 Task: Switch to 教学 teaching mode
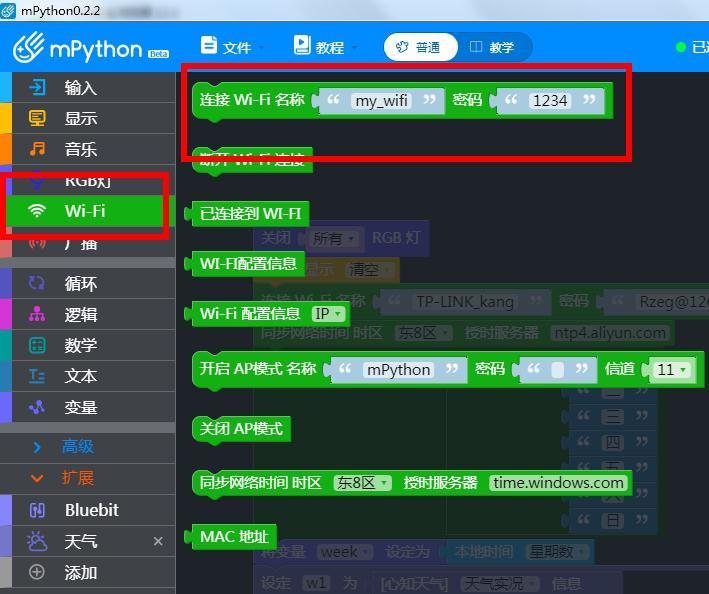[494, 47]
